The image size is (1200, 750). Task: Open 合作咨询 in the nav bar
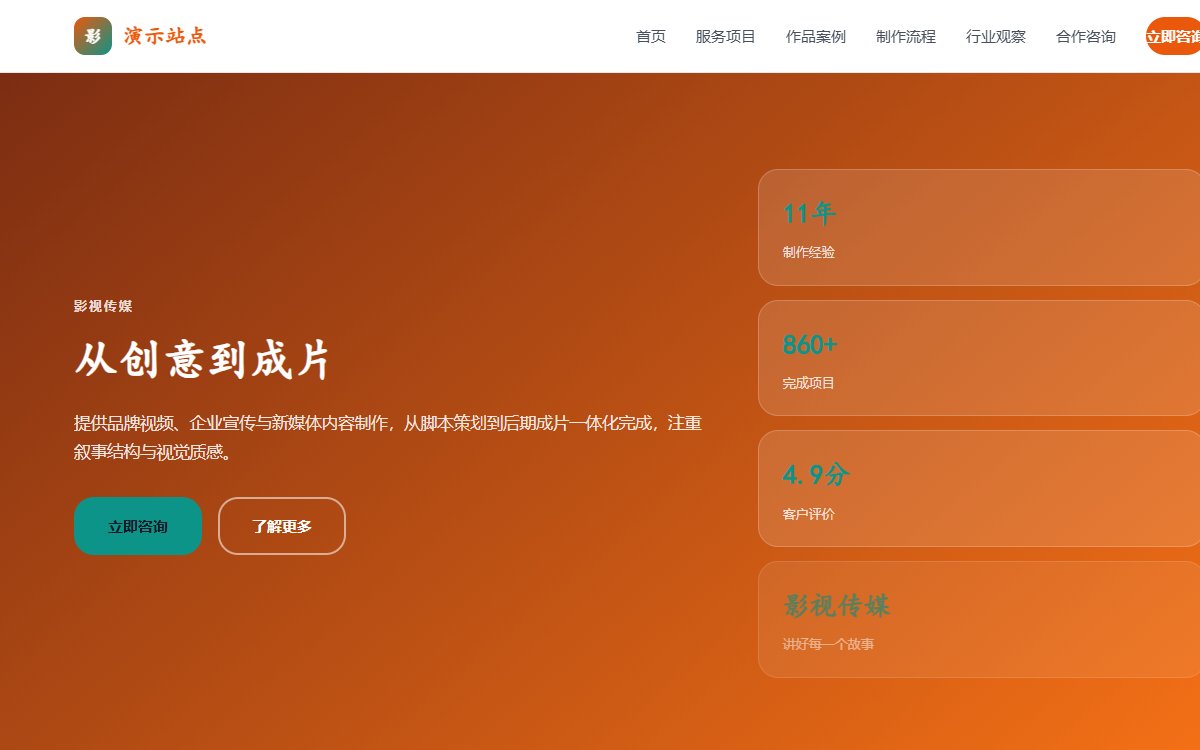coord(1086,37)
